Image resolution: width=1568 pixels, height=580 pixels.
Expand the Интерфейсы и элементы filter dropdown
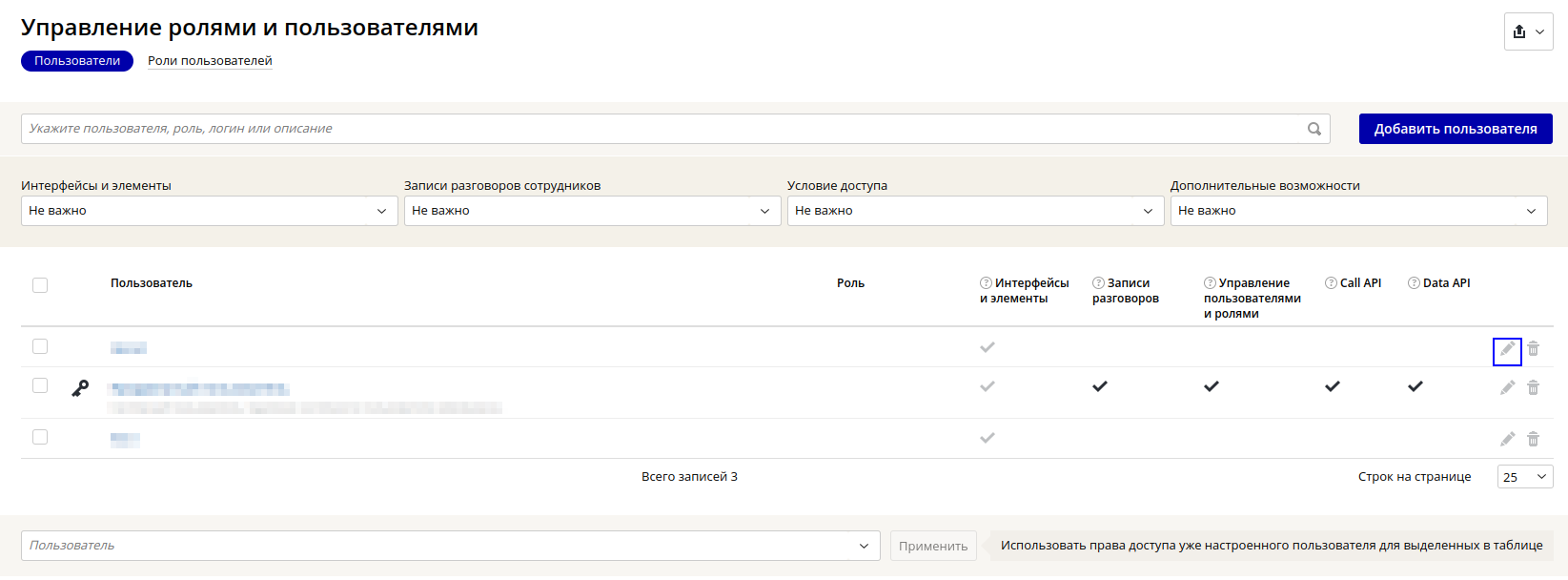(x=209, y=211)
